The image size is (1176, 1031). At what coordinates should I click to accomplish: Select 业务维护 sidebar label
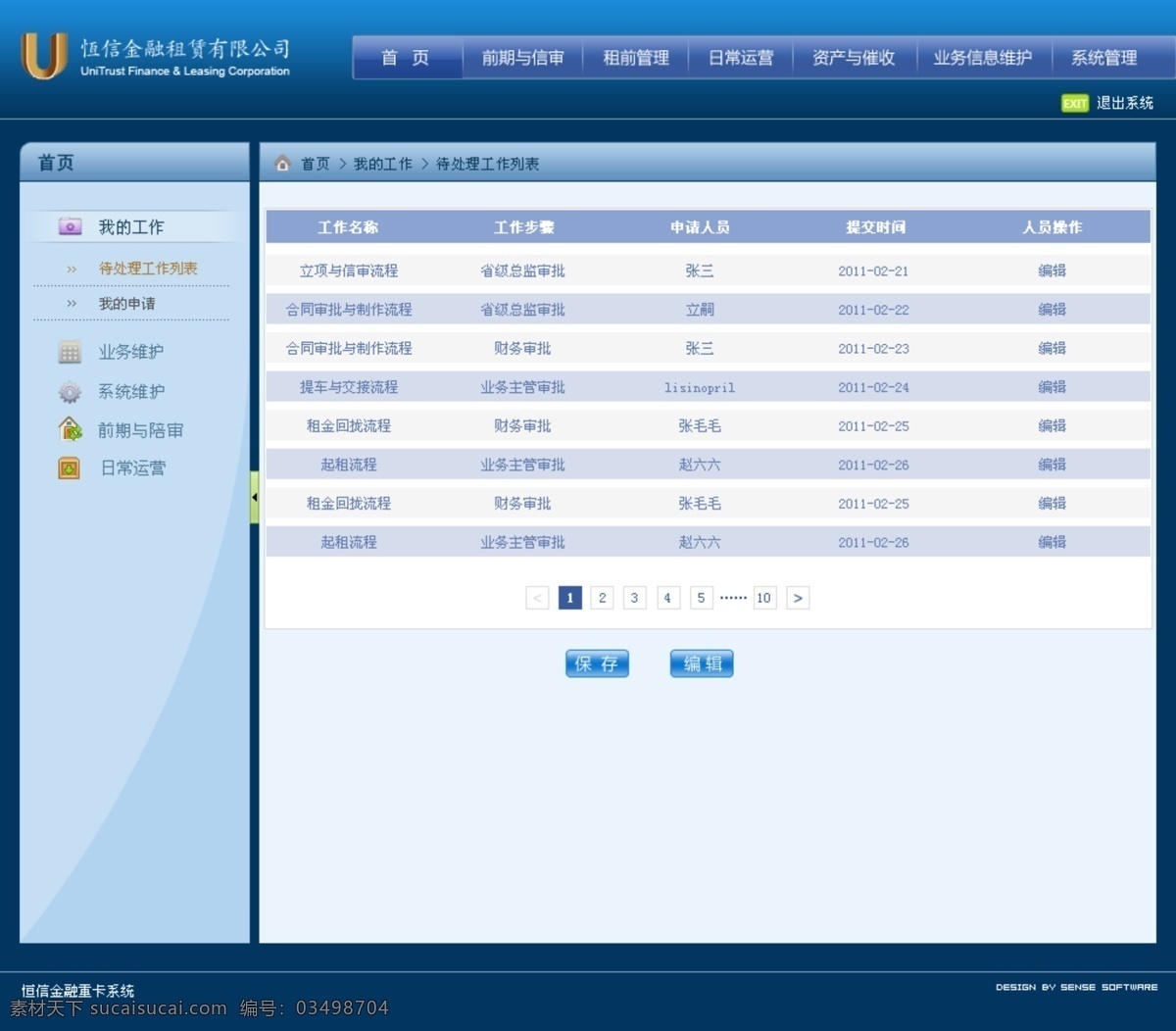pyautogui.click(x=131, y=352)
